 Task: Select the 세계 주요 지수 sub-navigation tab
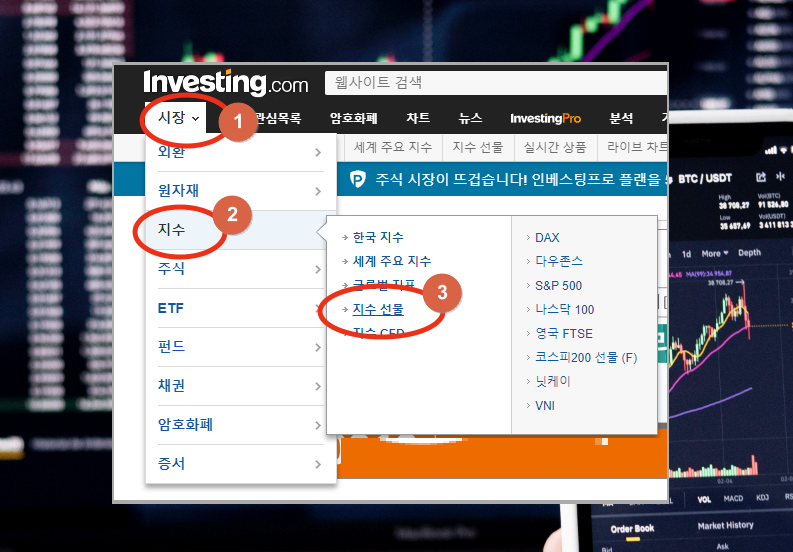click(x=393, y=147)
